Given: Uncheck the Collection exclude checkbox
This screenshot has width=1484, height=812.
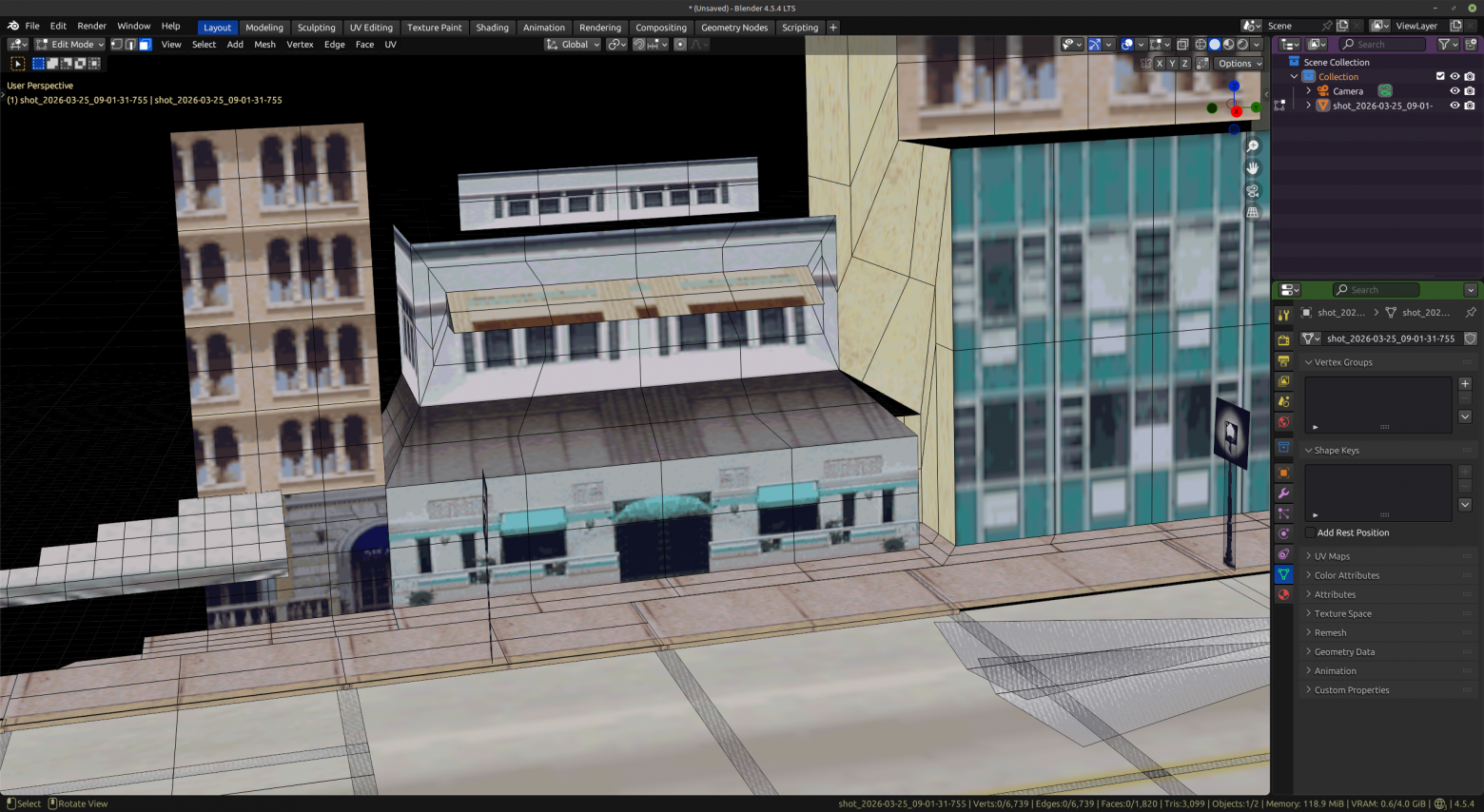Looking at the screenshot, I should (x=1440, y=77).
